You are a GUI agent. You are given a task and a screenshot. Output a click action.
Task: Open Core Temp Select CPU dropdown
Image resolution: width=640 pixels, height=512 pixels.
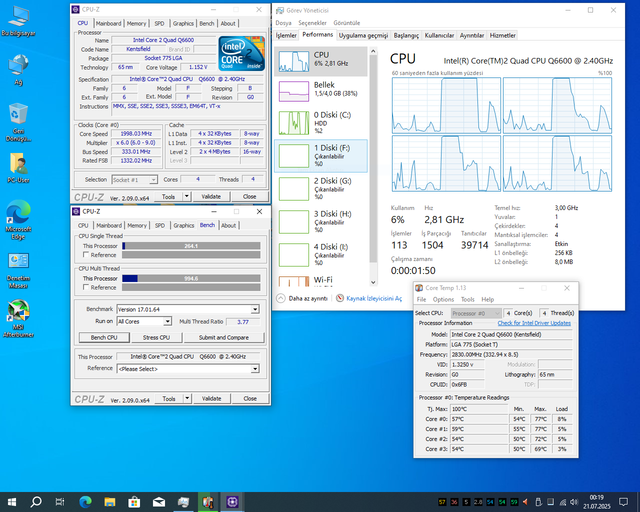476,313
